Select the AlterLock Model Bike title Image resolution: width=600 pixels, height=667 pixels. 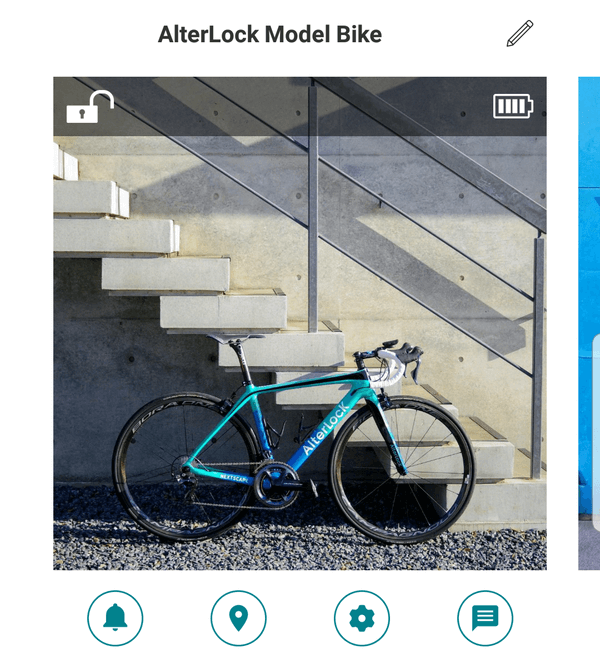270,34
